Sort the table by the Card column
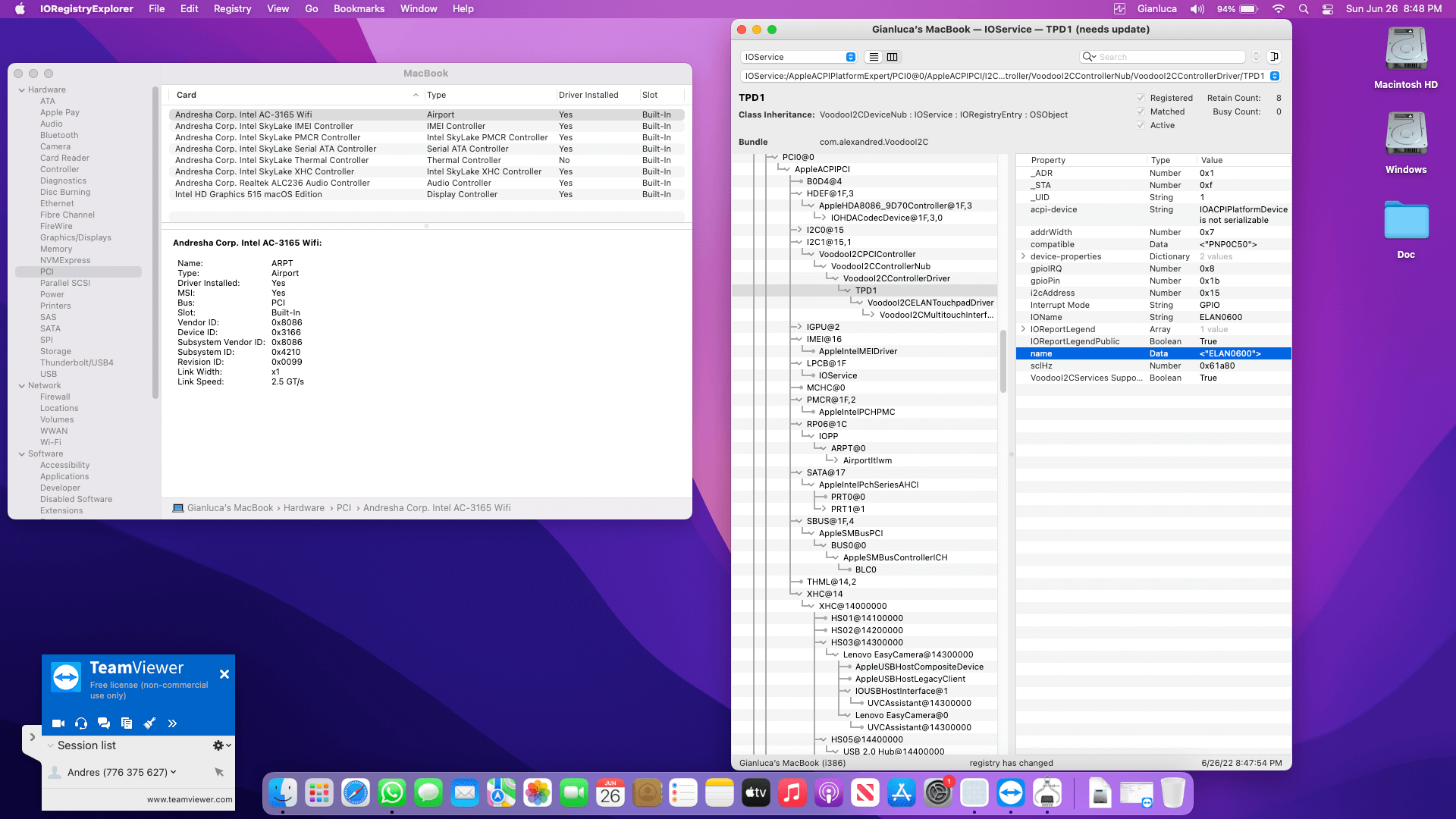The width and height of the screenshot is (1456, 819). coord(297,95)
